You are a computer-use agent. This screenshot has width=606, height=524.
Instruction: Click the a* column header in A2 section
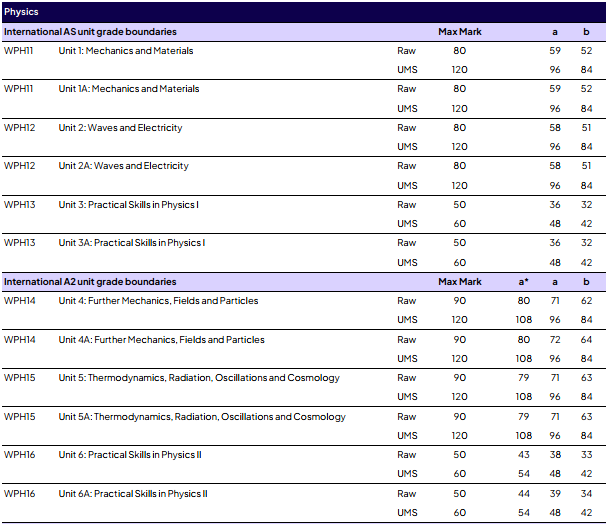(524, 282)
